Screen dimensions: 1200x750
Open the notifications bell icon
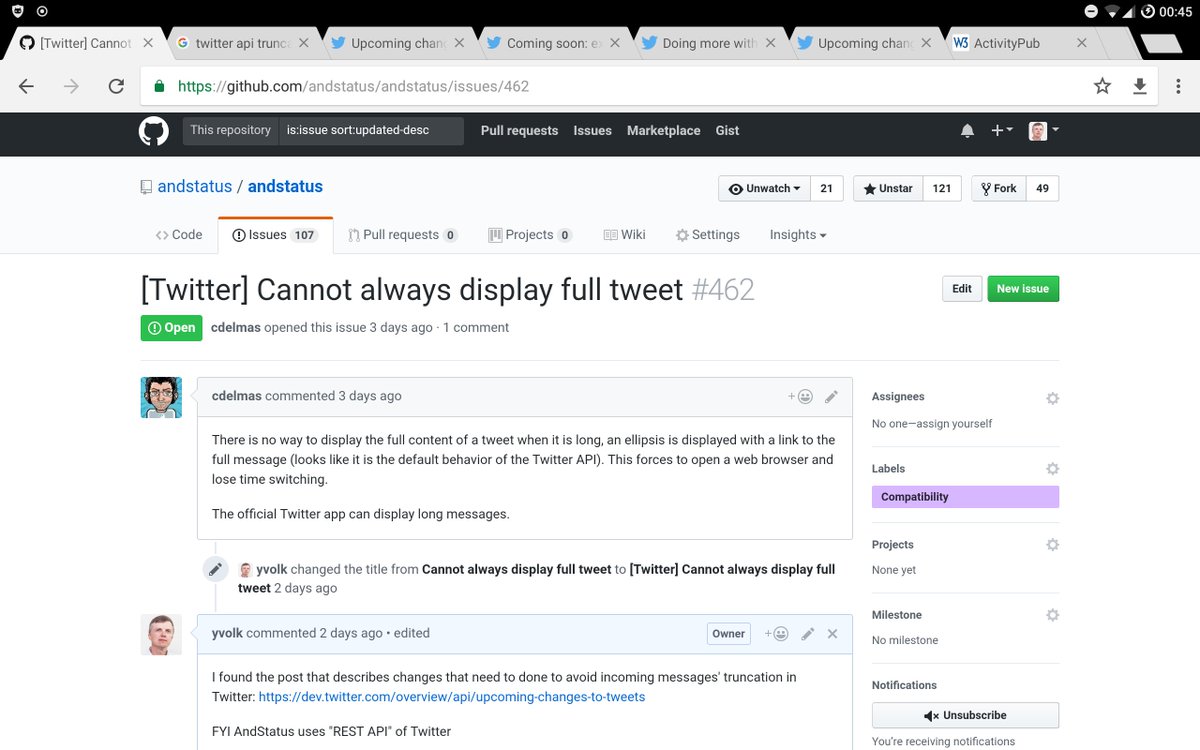pos(967,131)
